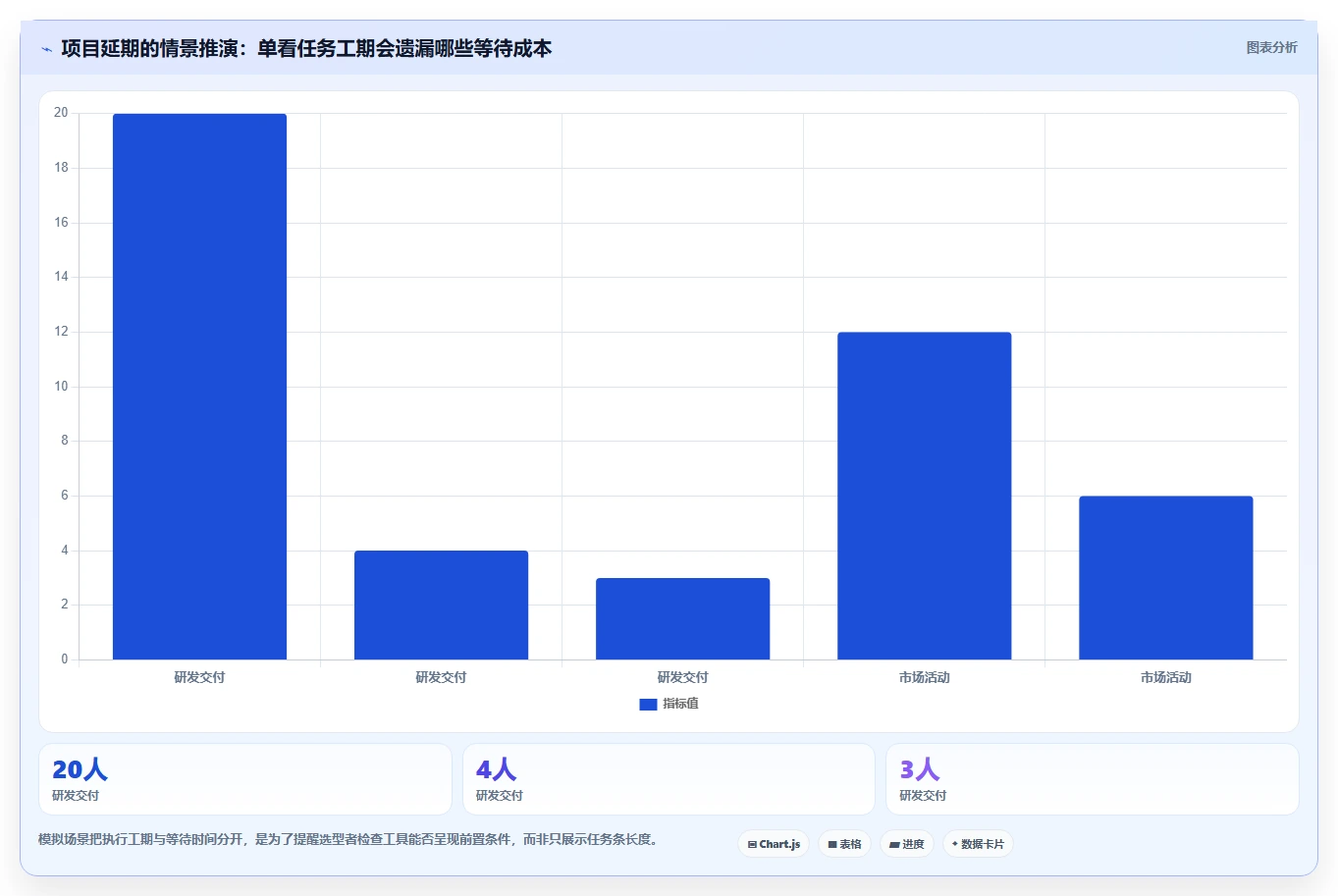Click the footnote text starting 模拟场景把执行工期
Viewport: 1338px width, 896px height.
(x=348, y=840)
